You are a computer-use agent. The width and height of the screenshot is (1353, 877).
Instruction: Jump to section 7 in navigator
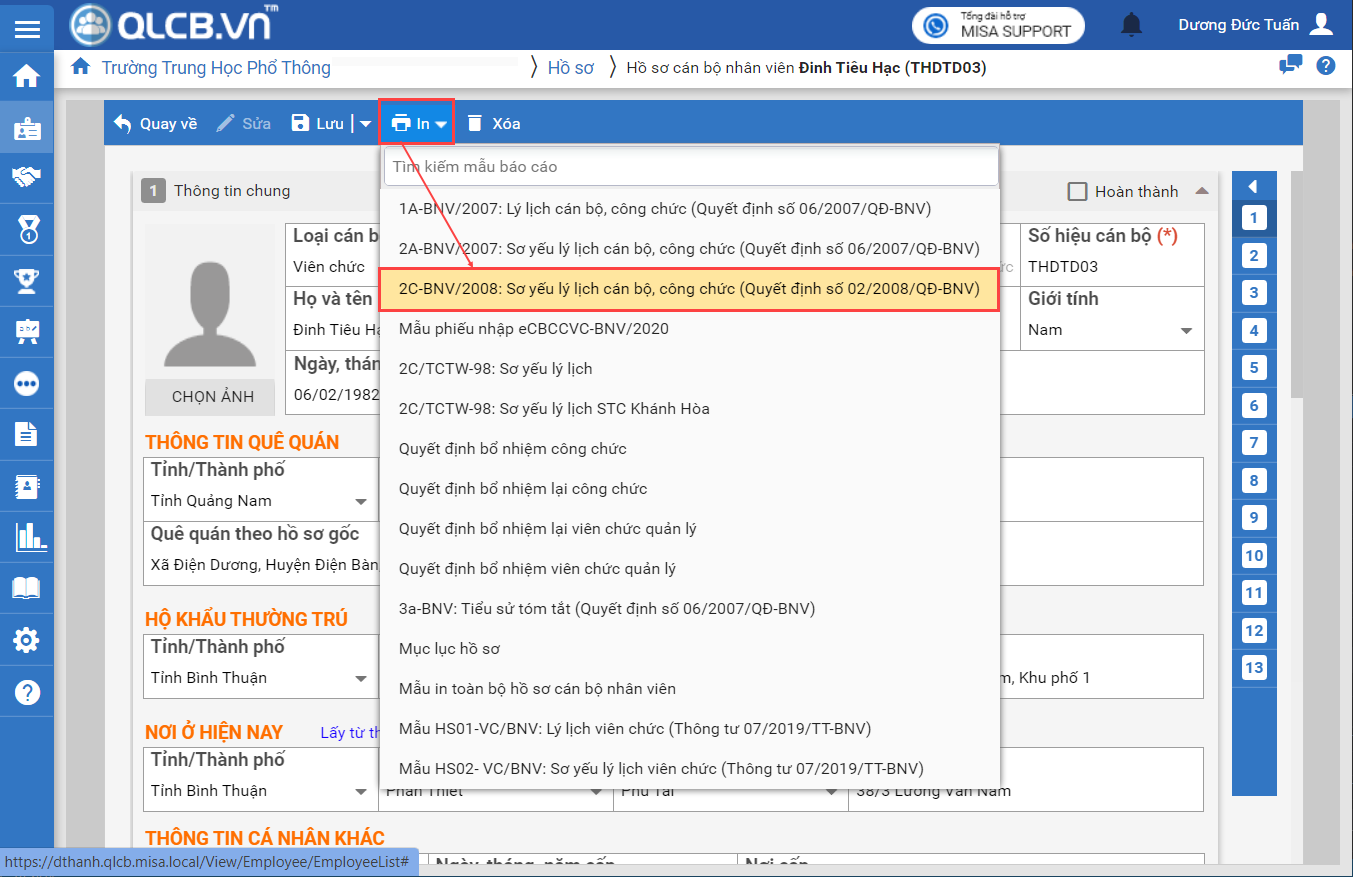(x=1253, y=443)
